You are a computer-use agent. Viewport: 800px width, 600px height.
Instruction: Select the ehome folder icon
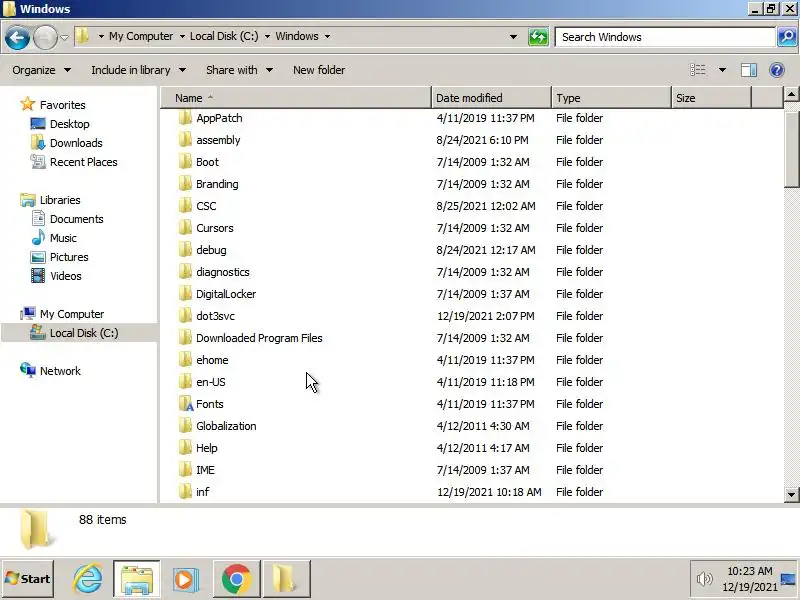(x=185, y=360)
